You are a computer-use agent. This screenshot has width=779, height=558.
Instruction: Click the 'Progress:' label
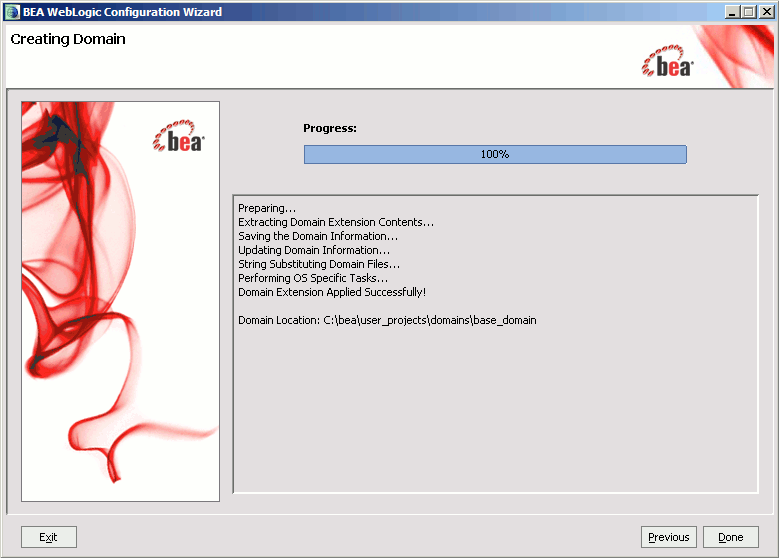click(x=330, y=128)
